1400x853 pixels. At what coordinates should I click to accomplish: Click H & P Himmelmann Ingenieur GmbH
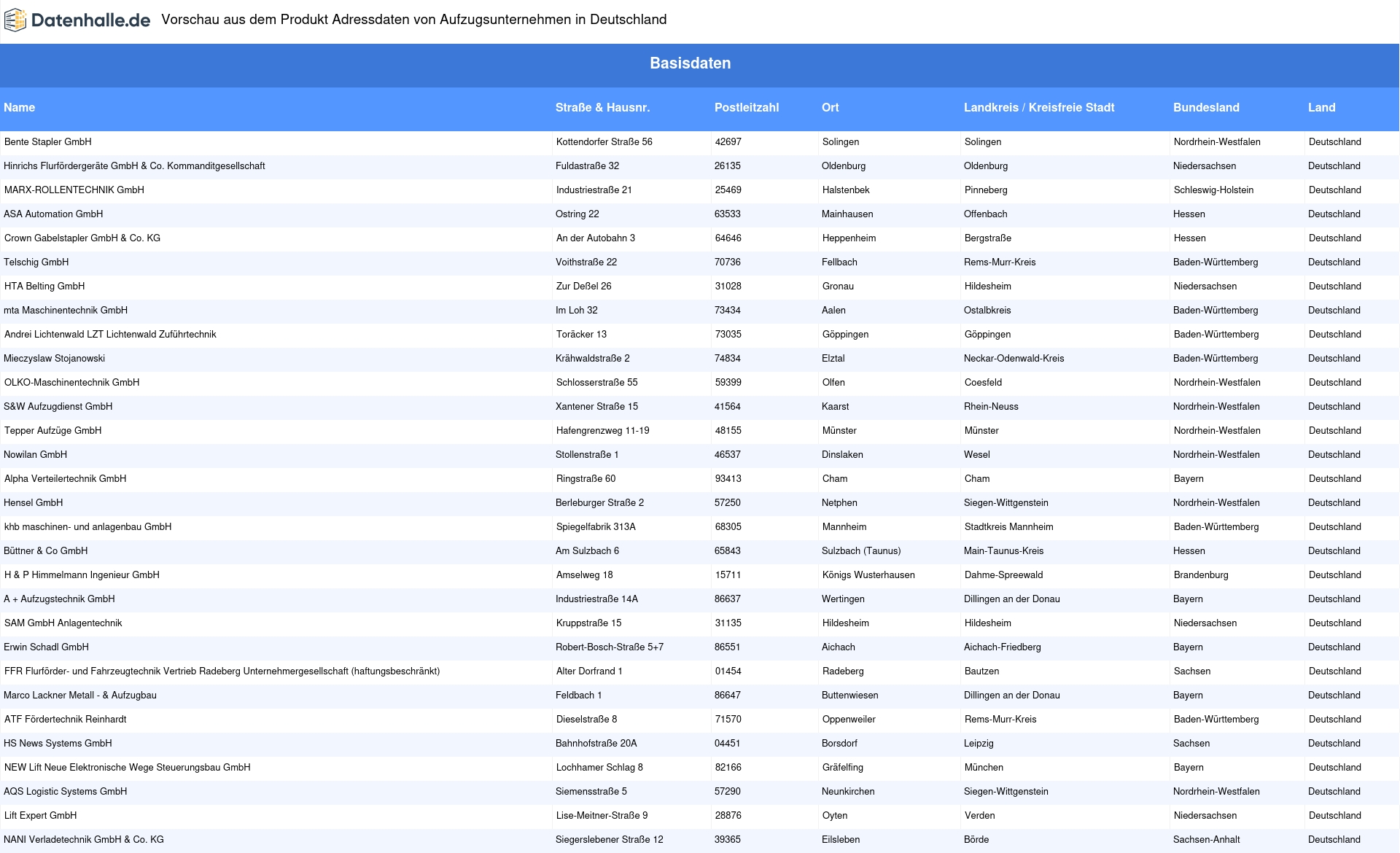coord(82,575)
